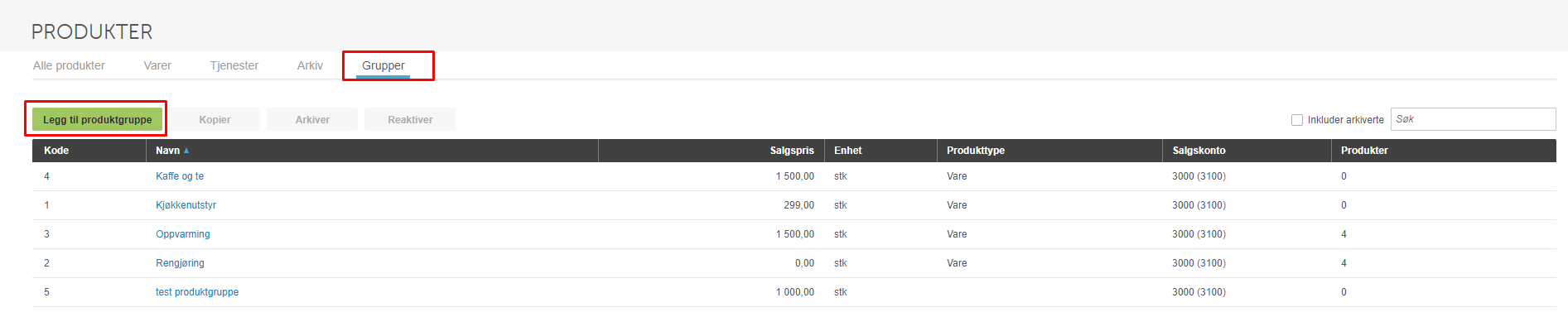
Task: Sort the table by Kode column header
Action: pos(56,151)
